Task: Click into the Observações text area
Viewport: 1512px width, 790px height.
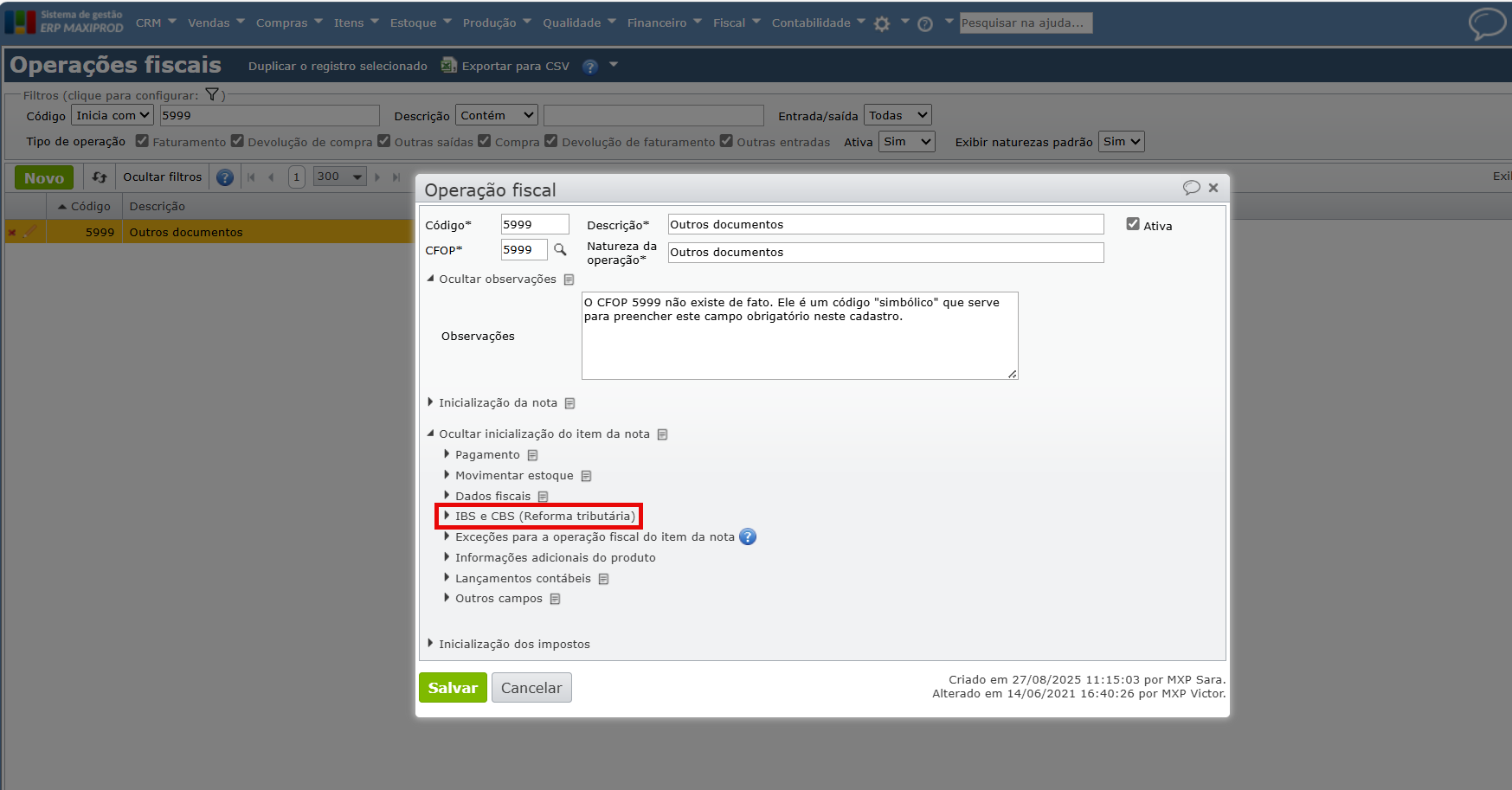Action: [x=800, y=336]
